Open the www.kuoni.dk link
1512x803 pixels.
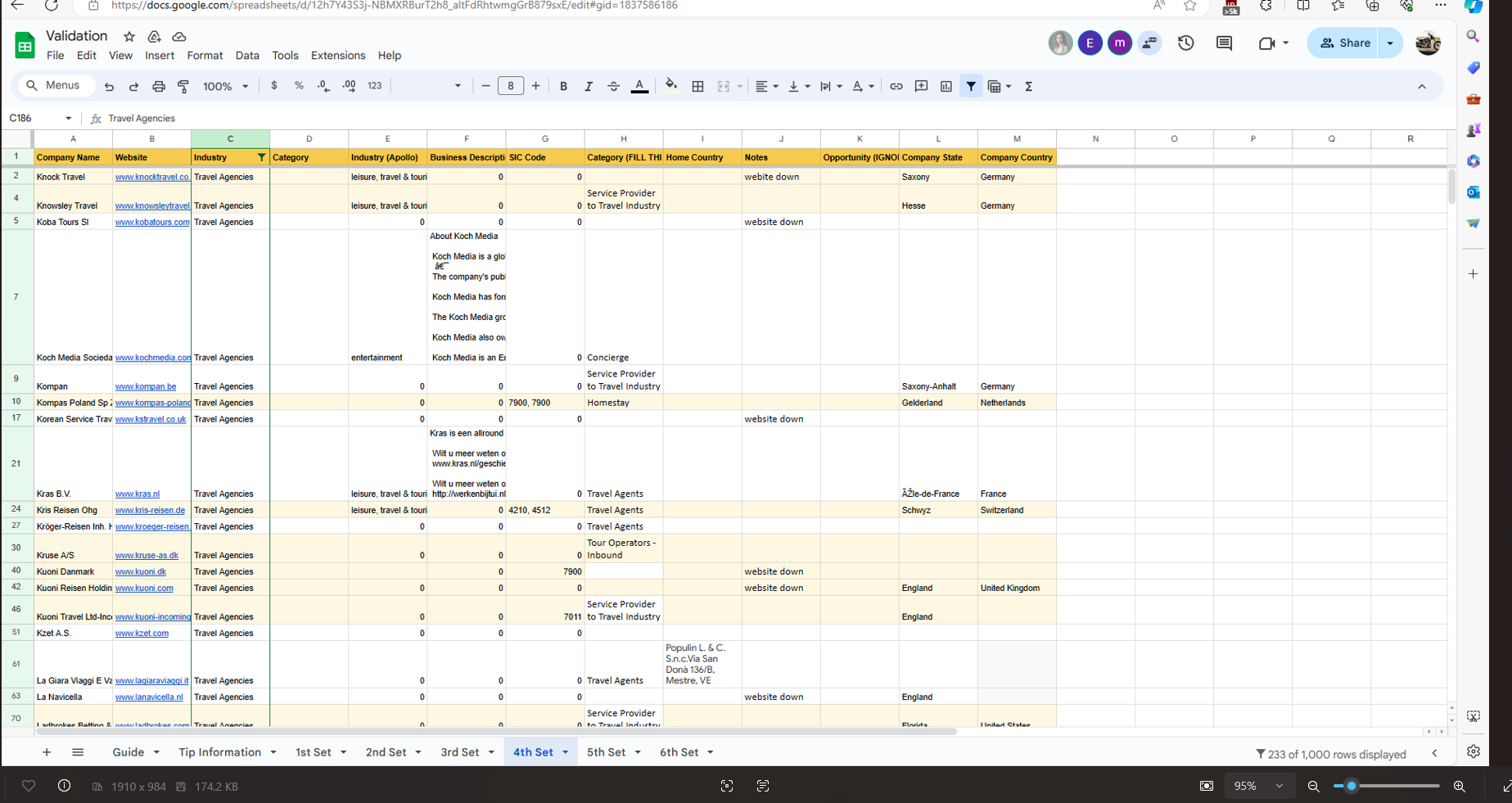tap(141, 572)
